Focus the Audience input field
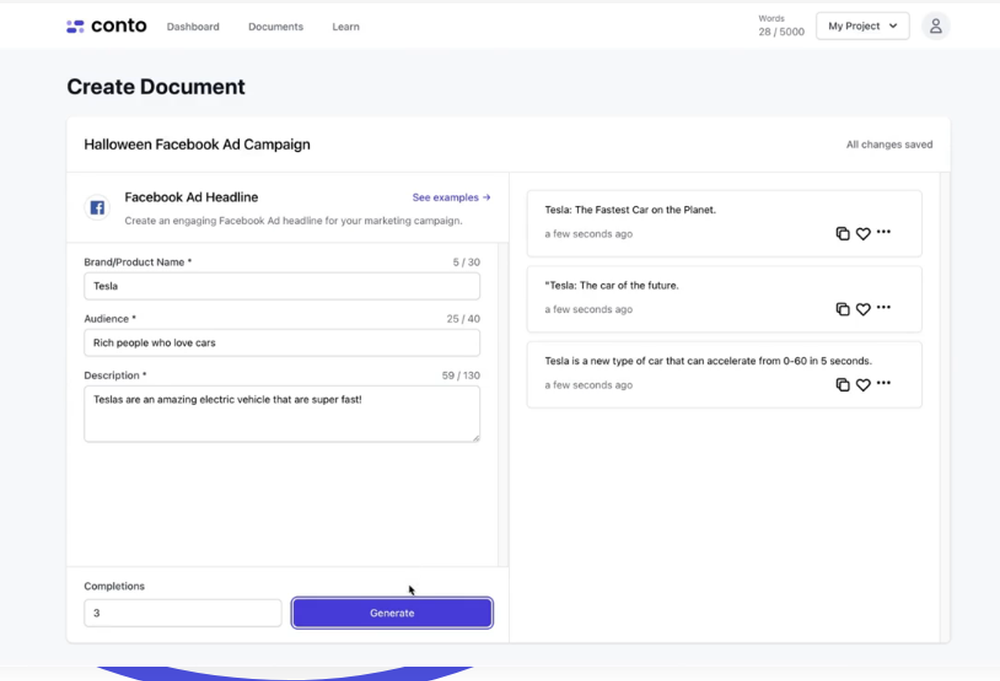The width and height of the screenshot is (1000, 681). [282, 343]
